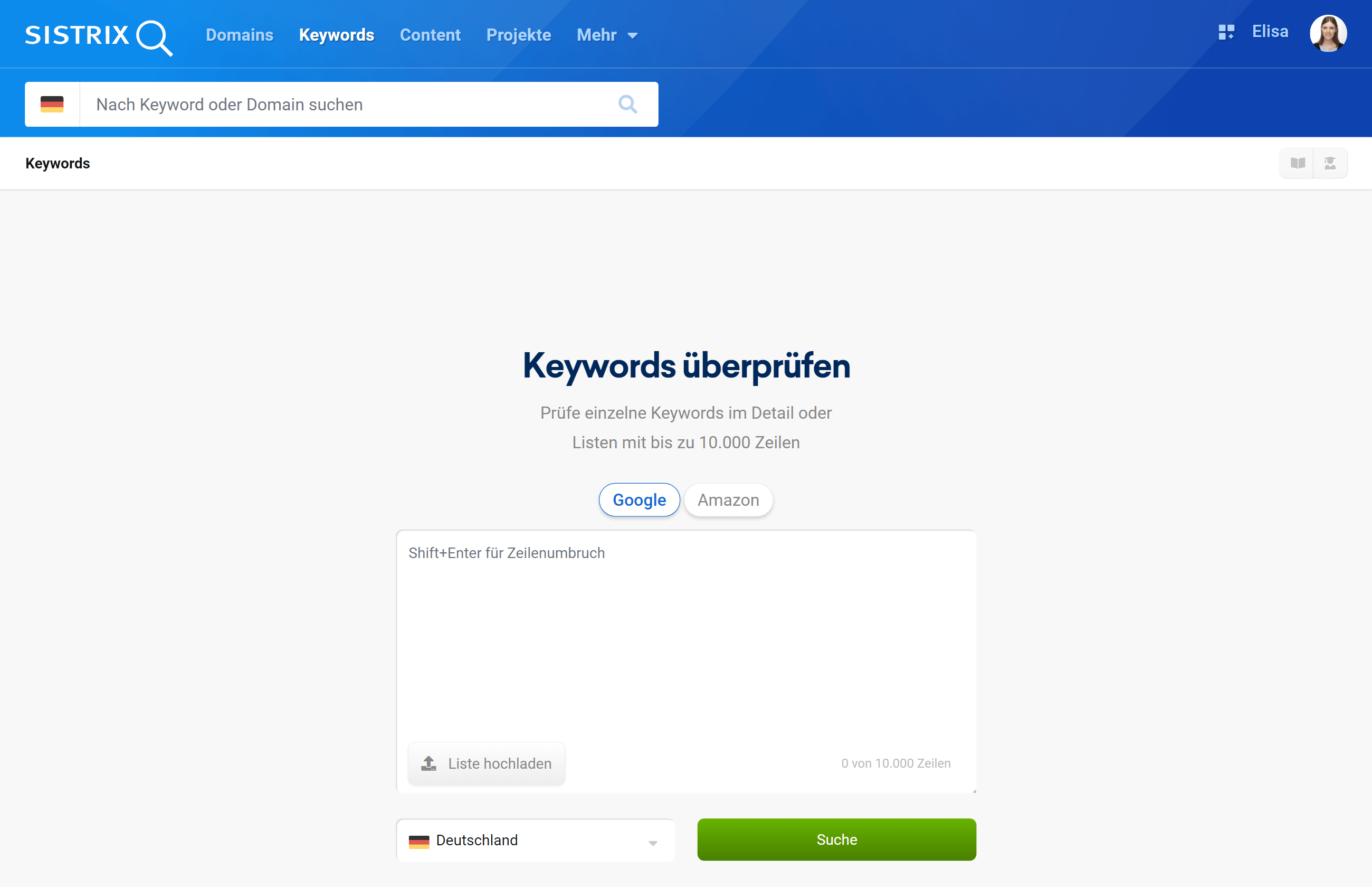Click Elisa's profile avatar
The height and width of the screenshot is (887, 1372).
[1328, 33]
